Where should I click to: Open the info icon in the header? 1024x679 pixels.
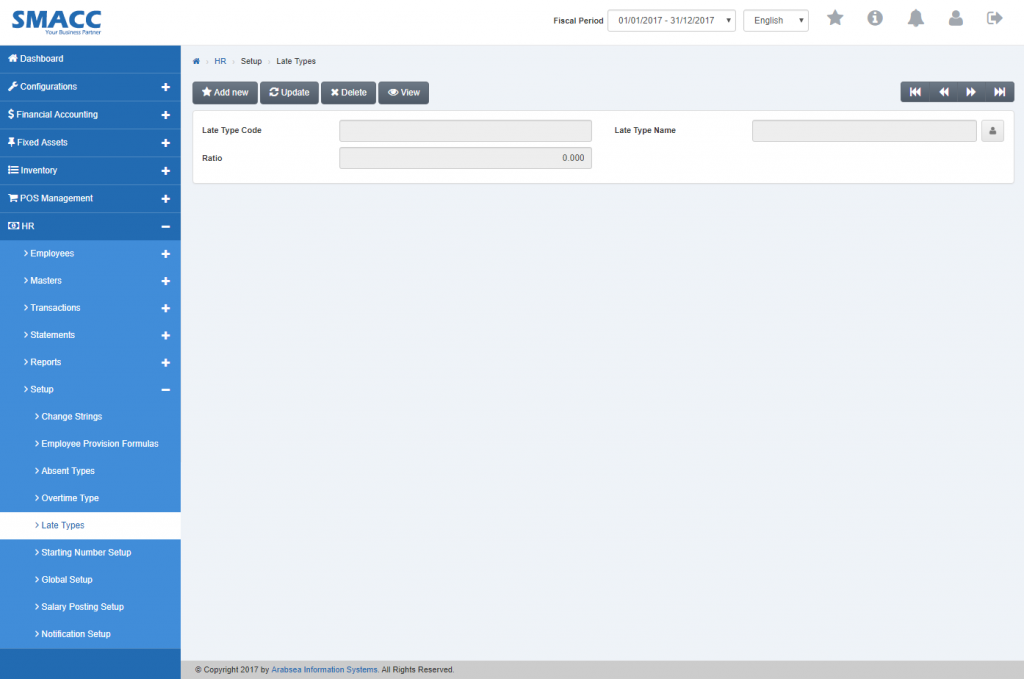tap(875, 17)
